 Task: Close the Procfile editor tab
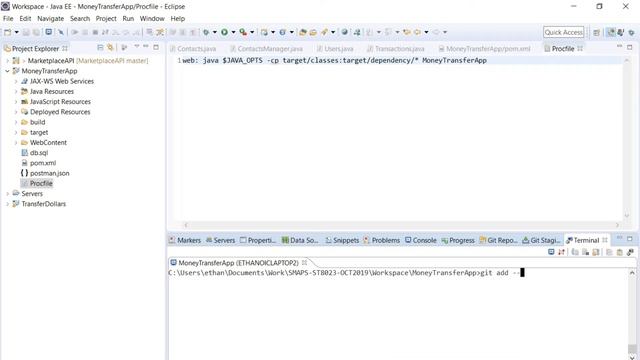pos(580,49)
